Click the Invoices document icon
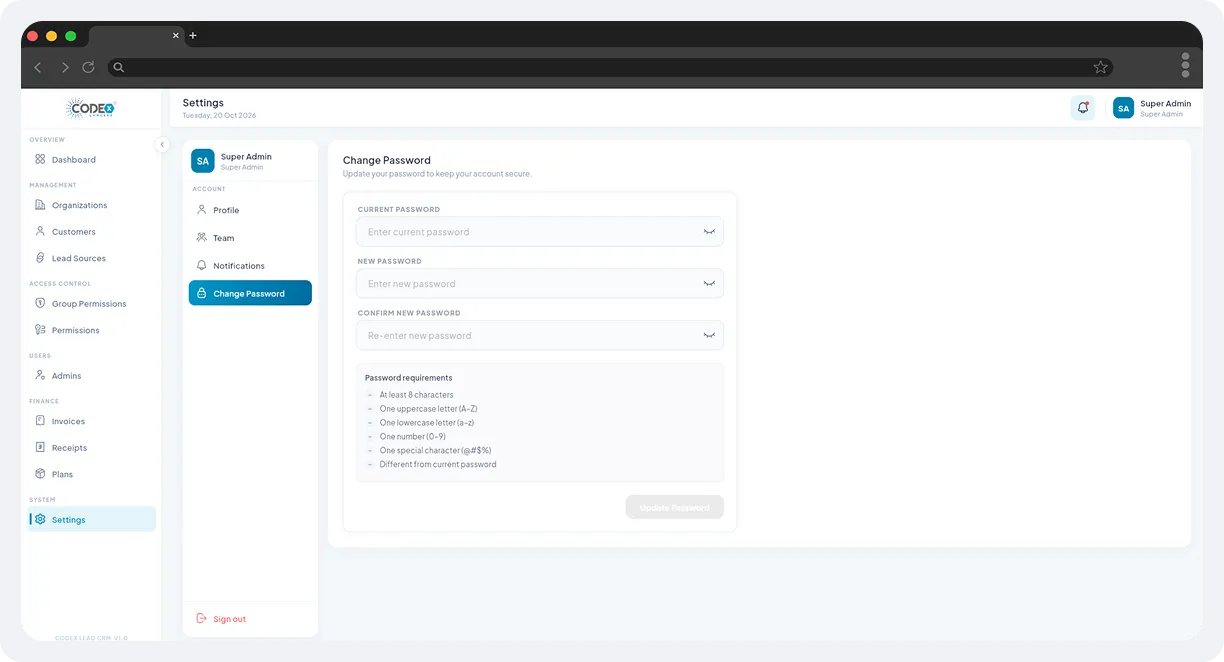1224x662 pixels. point(40,421)
